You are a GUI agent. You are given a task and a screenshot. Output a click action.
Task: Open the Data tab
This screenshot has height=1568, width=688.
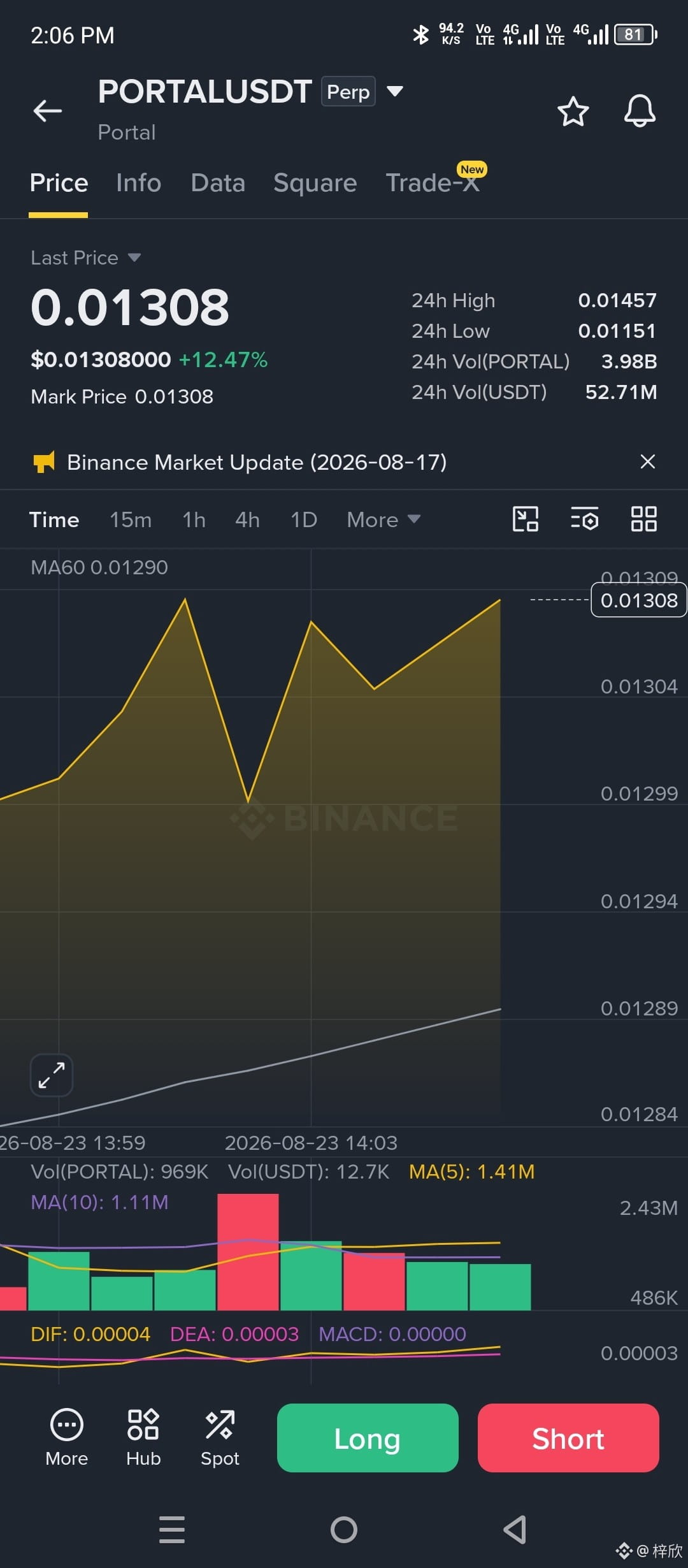218,183
